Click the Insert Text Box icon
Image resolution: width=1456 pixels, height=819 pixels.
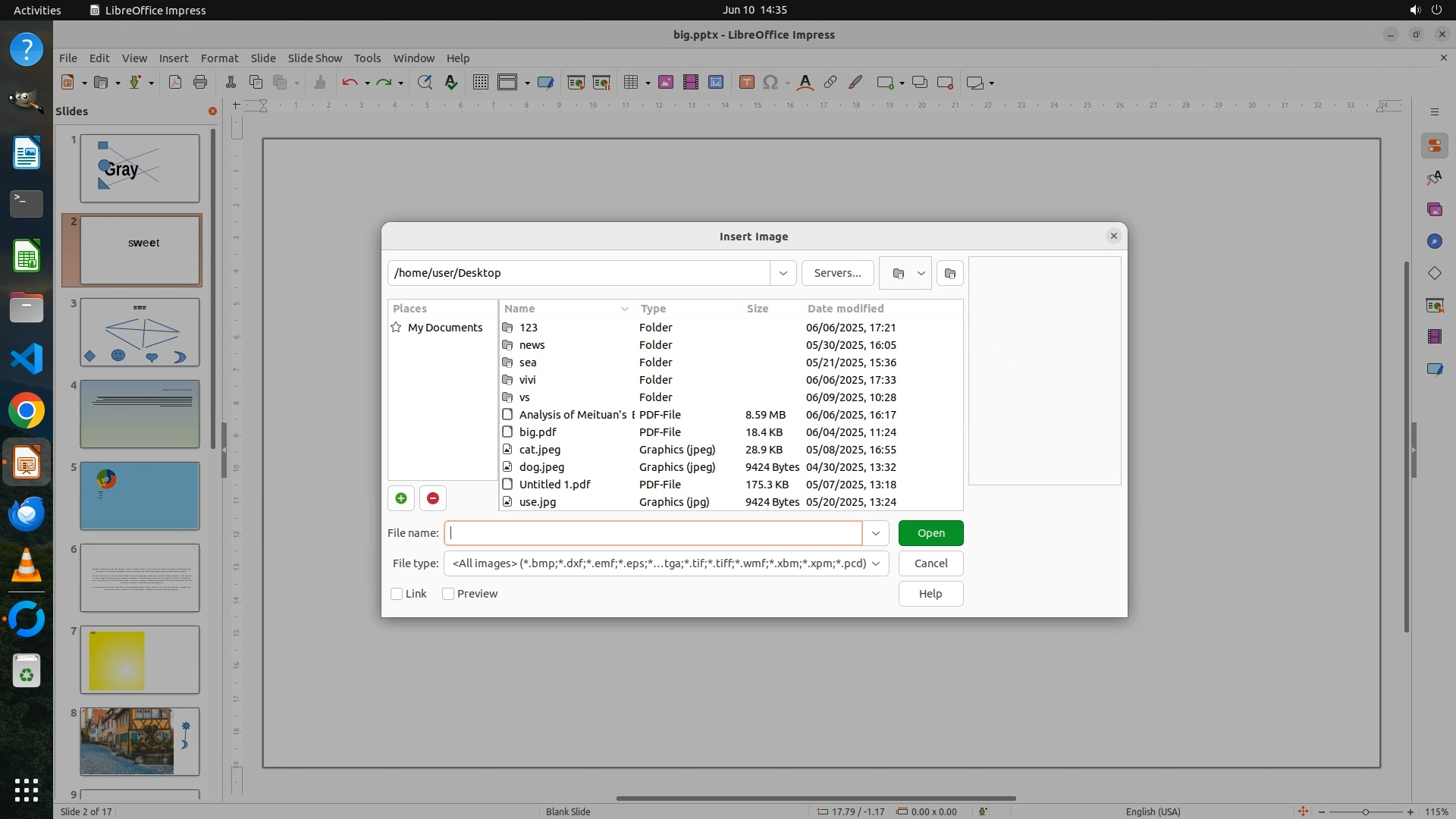point(746,83)
